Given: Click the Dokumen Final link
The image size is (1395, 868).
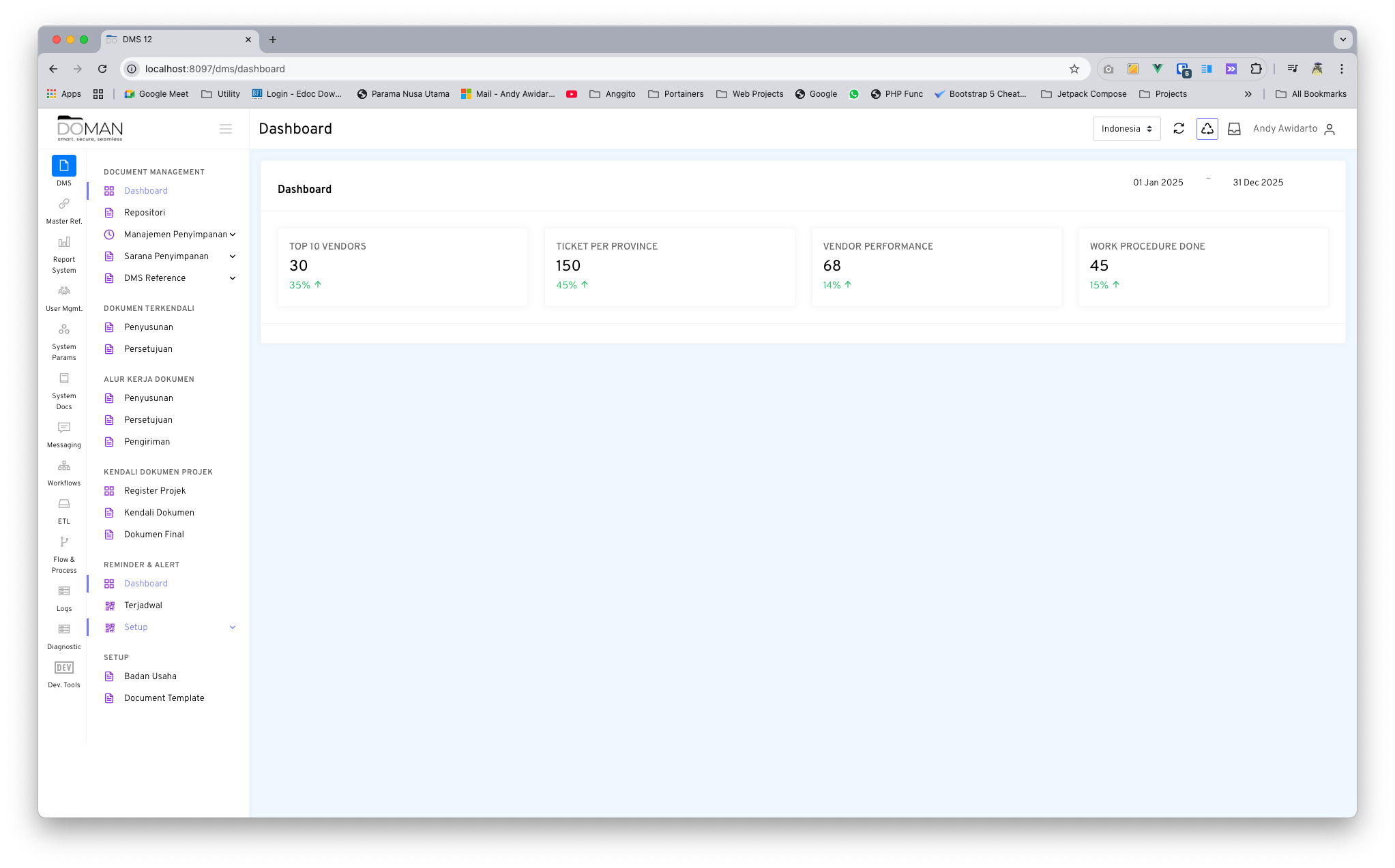Looking at the screenshot, I should point(153,534).
